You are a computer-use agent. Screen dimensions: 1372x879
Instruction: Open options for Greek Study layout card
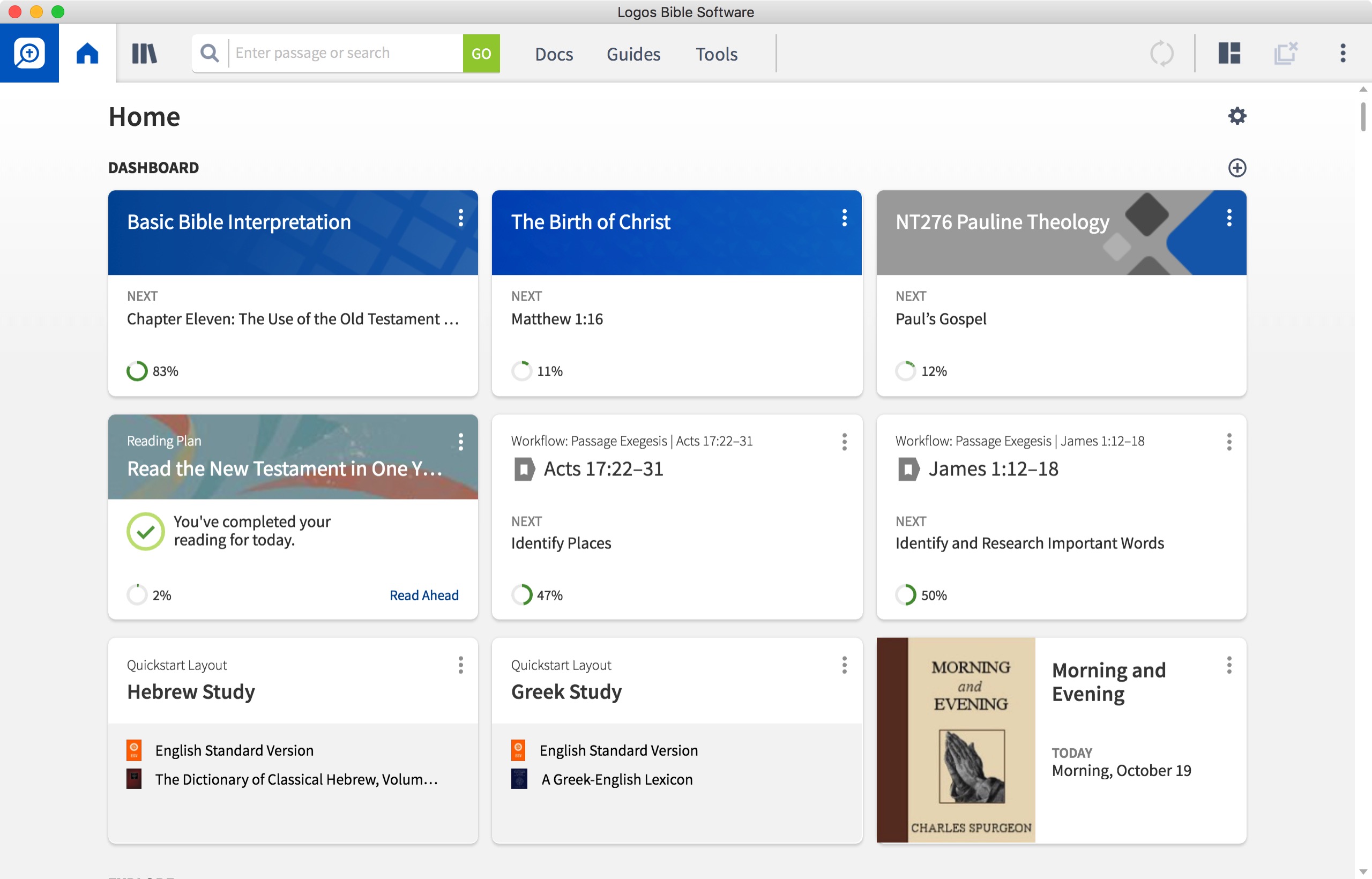click(844, 665)
